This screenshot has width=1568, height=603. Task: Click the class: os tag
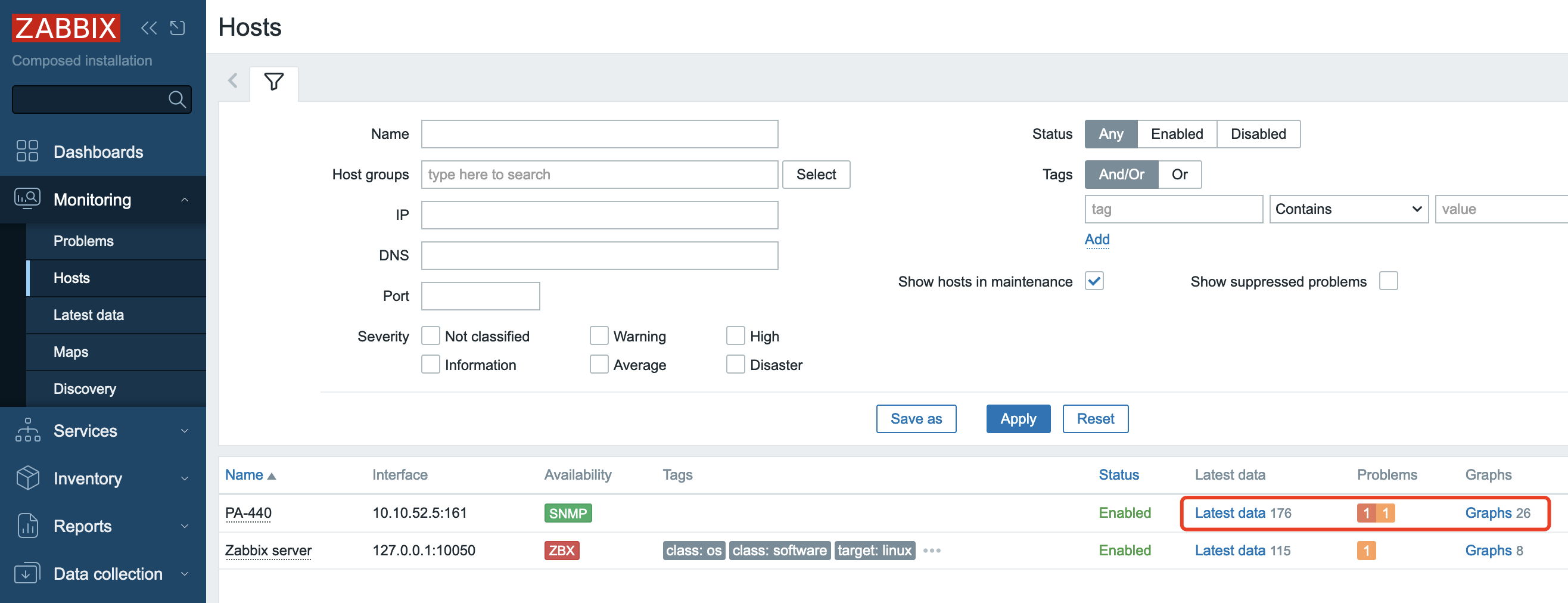tap(694, 551)
